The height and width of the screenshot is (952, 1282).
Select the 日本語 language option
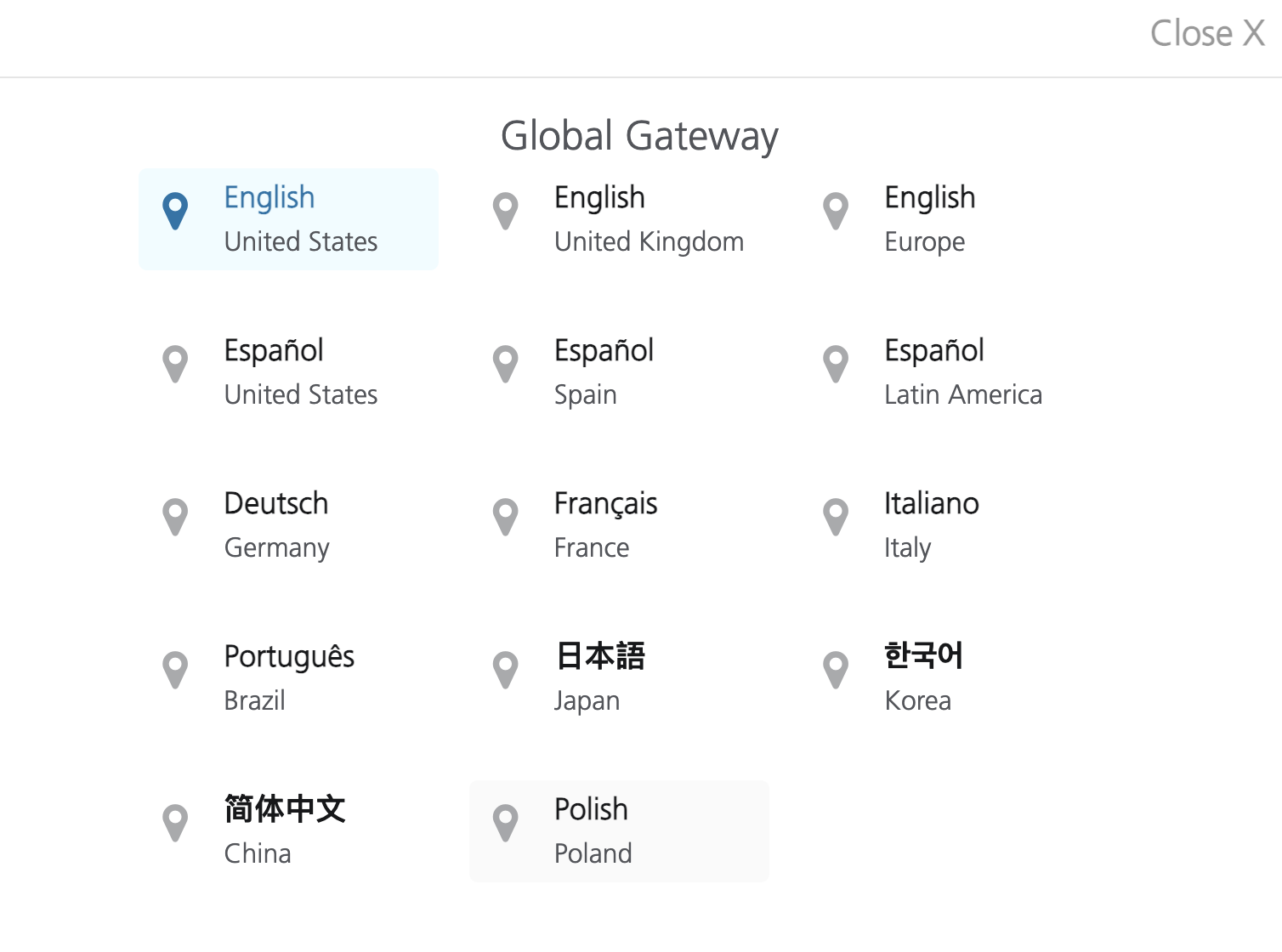tap(599, 656)
